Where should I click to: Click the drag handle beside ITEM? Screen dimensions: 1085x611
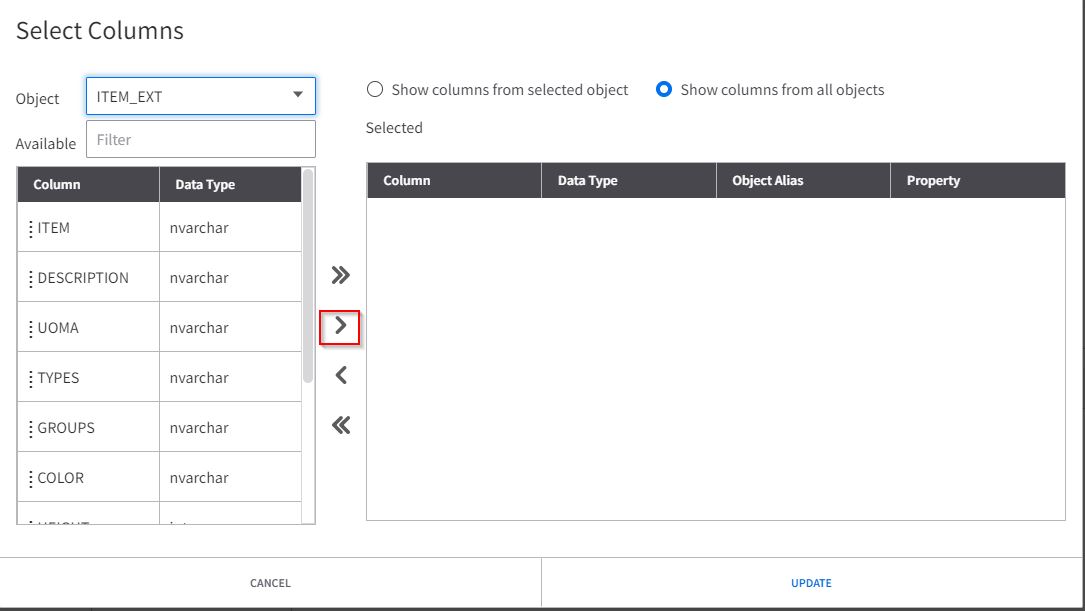point(31,228)
